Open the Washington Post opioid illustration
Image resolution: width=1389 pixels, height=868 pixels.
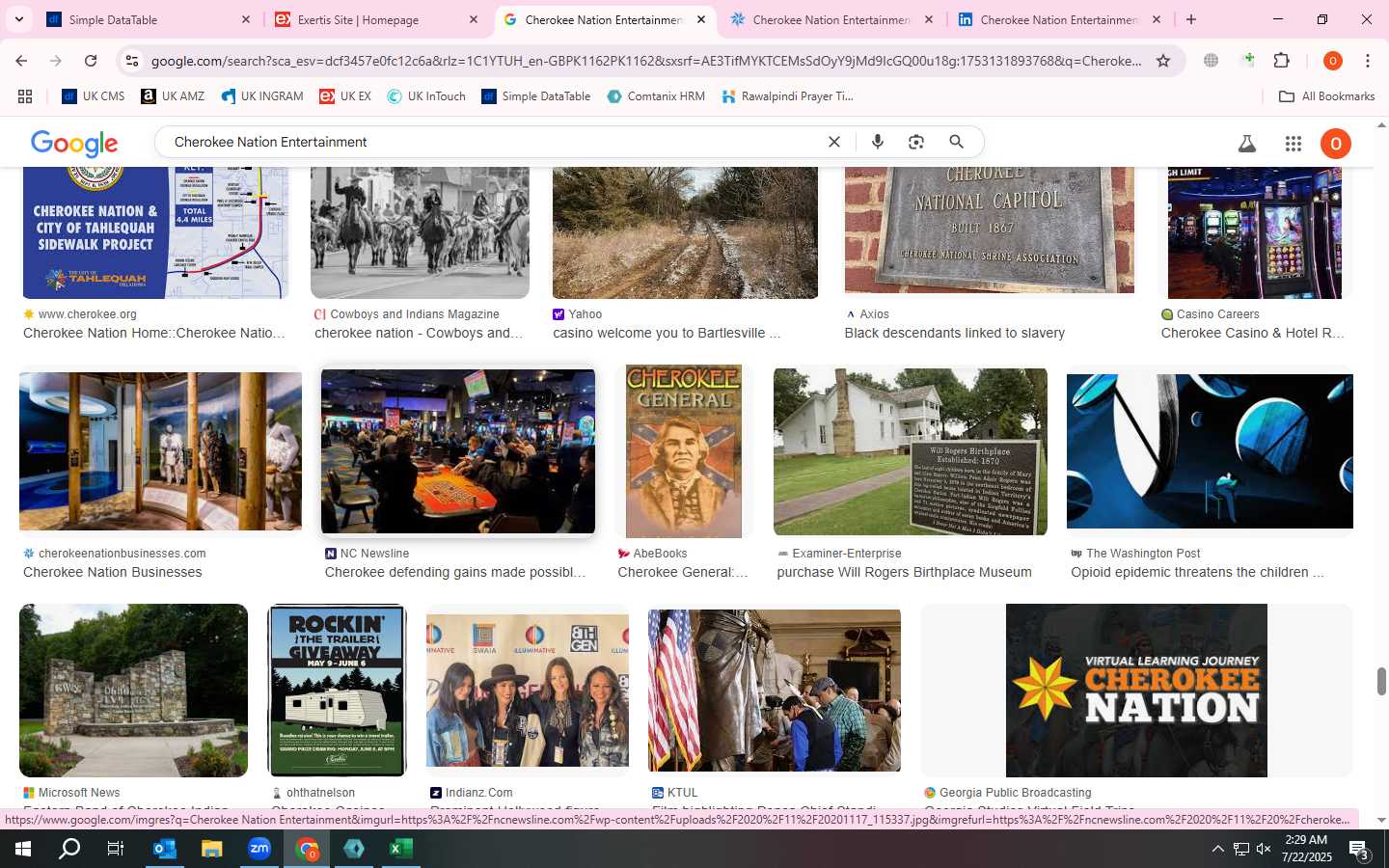click(x=1210, y=451)
